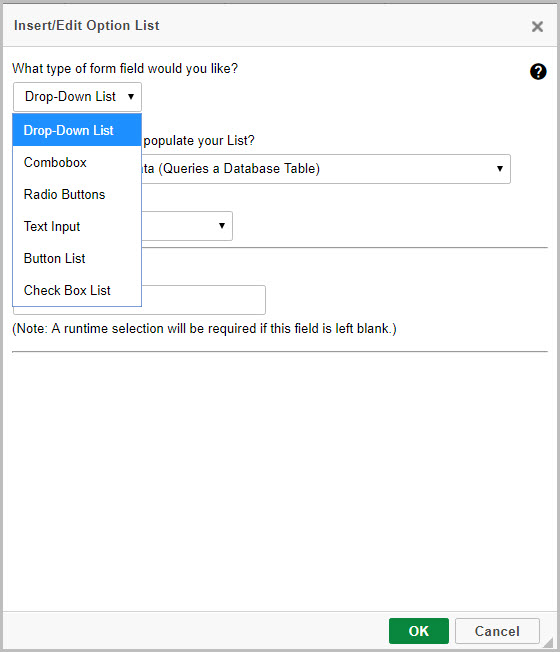560x652 pixels.
Task: Collapse the form field type dropdown
Action: click(x=77, y=97)
